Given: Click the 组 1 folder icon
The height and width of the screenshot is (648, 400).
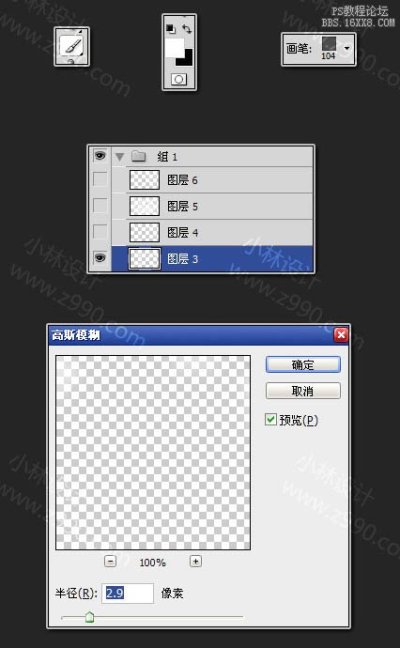Looking at the screenshot, I should (x=139, y=156).
